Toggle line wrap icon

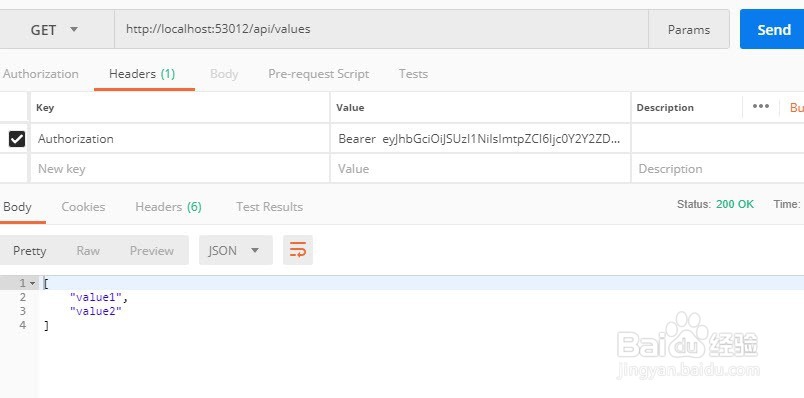point(298,250)
